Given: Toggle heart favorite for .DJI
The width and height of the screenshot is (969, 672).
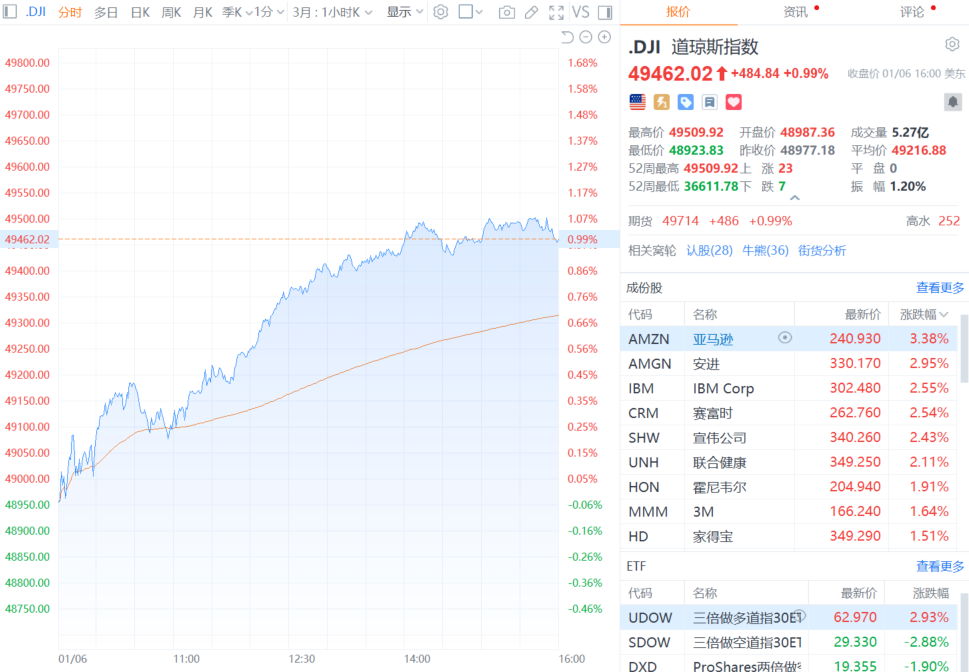Looking at the screenshot, I should [x=734, y=102].
